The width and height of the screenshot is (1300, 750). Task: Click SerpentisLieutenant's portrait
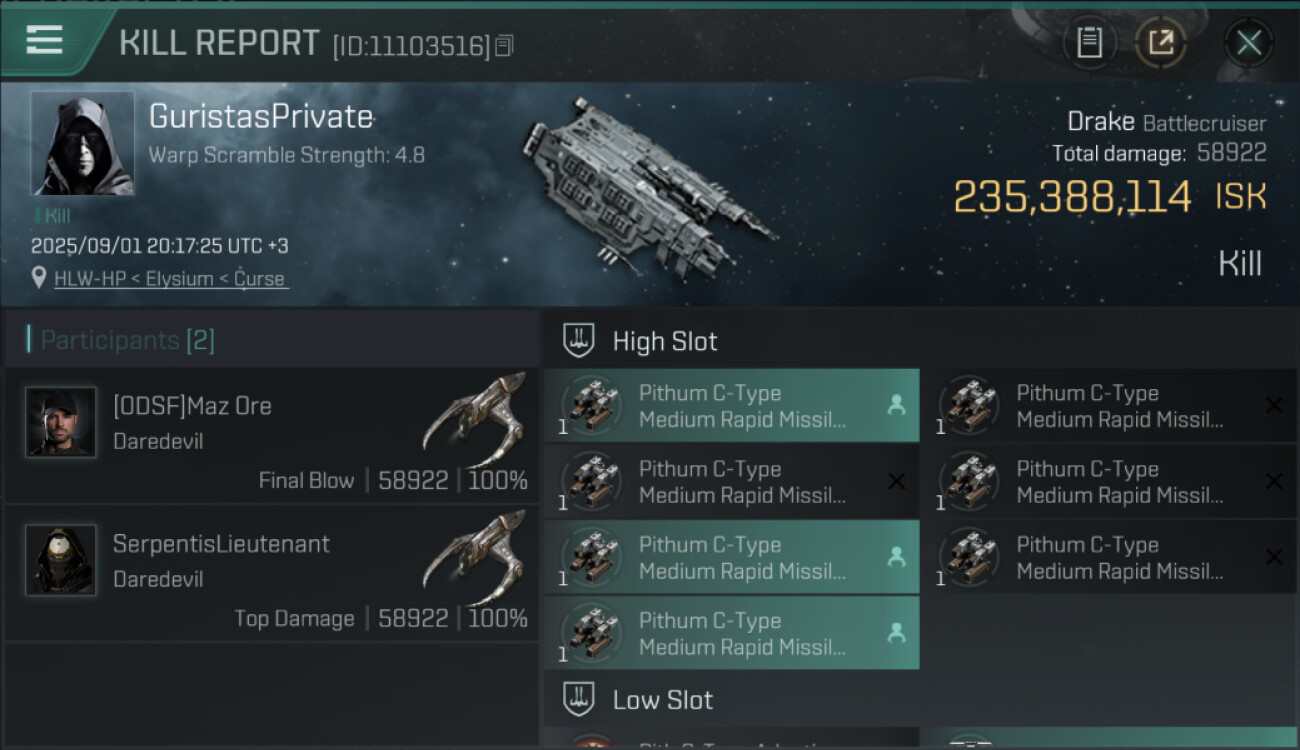pyautogui.click(x=61, y=560)
